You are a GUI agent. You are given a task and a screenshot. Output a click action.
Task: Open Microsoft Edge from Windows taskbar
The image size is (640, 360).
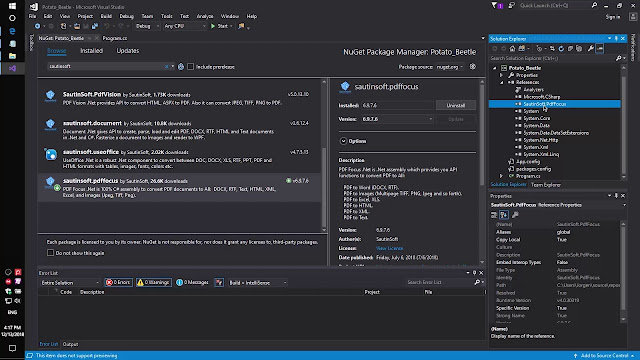click(x=12, y=31)
